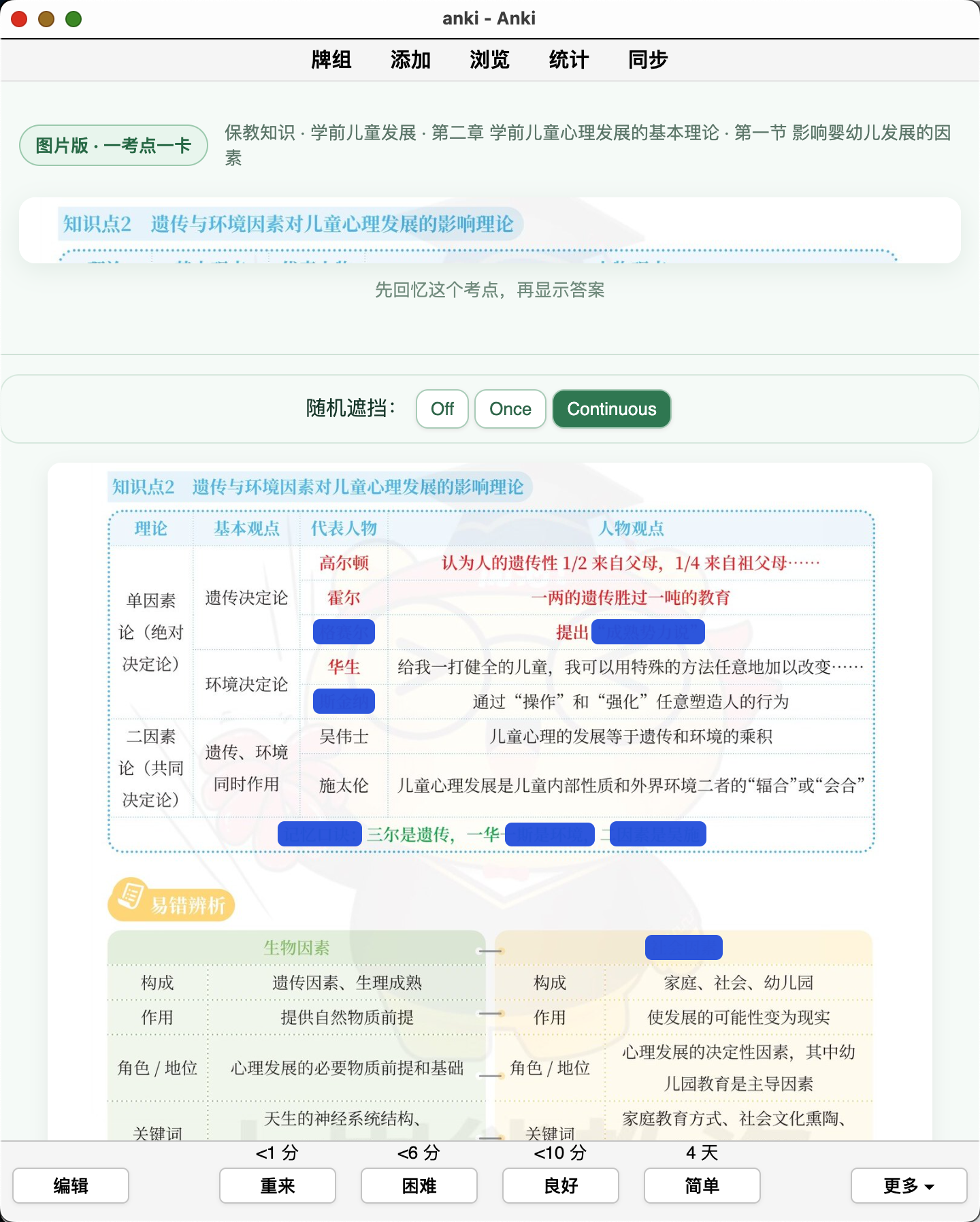Screen dimensions: 980x1222
Task: Click 添加 to add a card
Action: pos(410,60)
